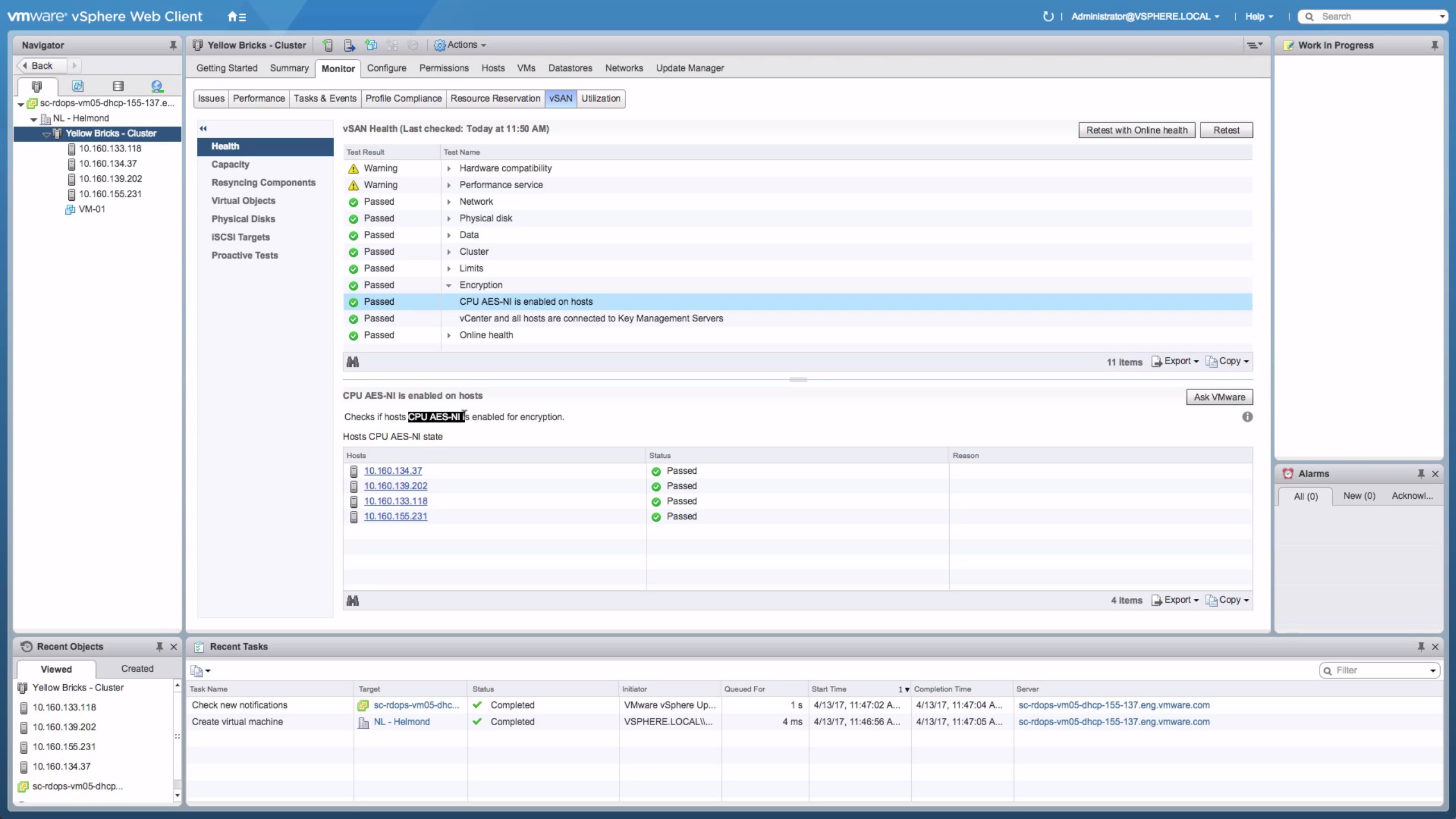The height and width of the screenshot is (819, 1456).
Task: Select host 10.160.139.202 in Navigator tree
Action: click(x=110, y=179)
